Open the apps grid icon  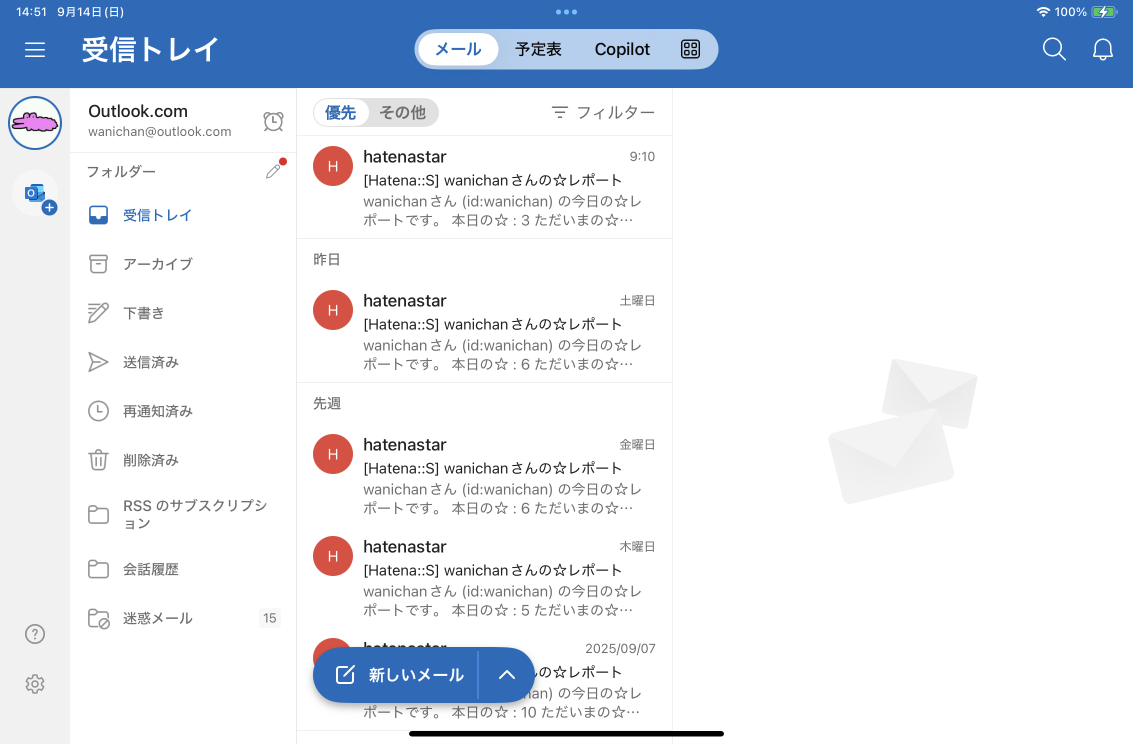coord(690,49)
